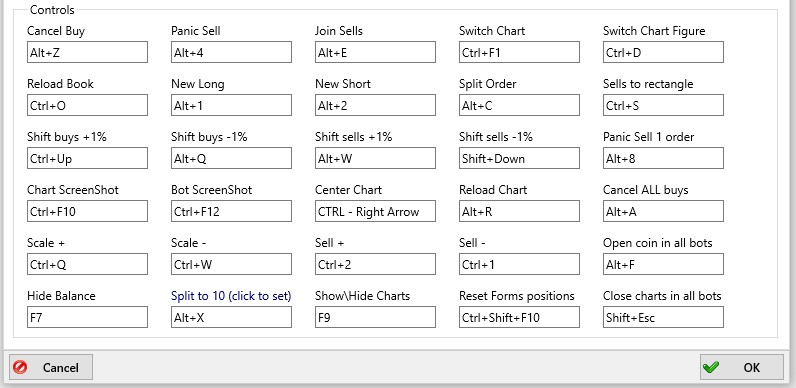Click the Sell - hotkey field
796x388 pixels.
(519, 264)
